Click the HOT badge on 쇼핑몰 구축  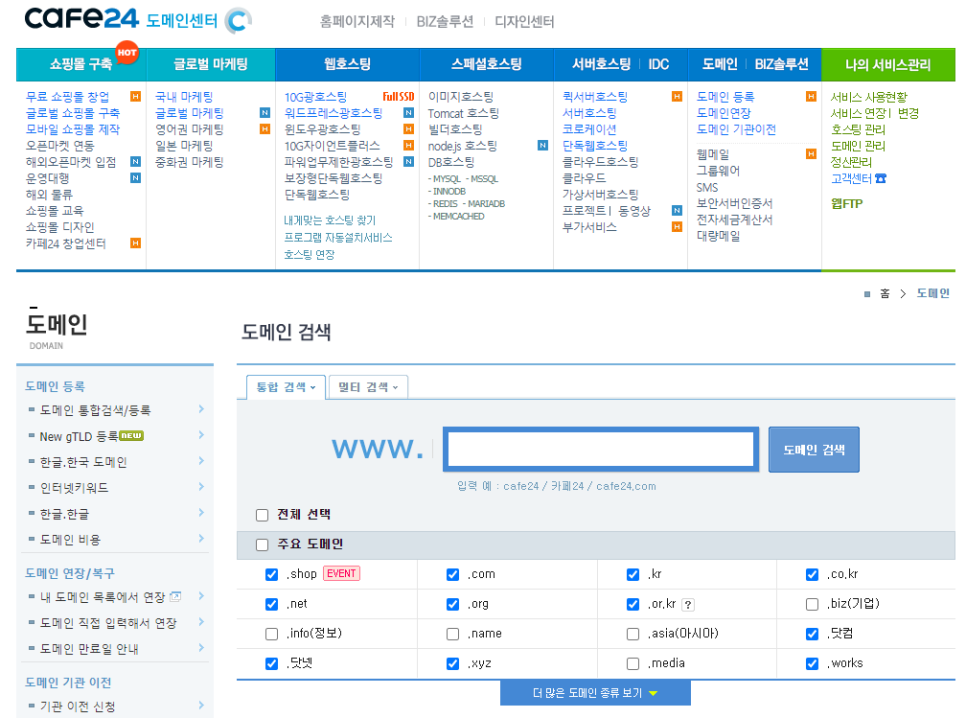[127, 52]
